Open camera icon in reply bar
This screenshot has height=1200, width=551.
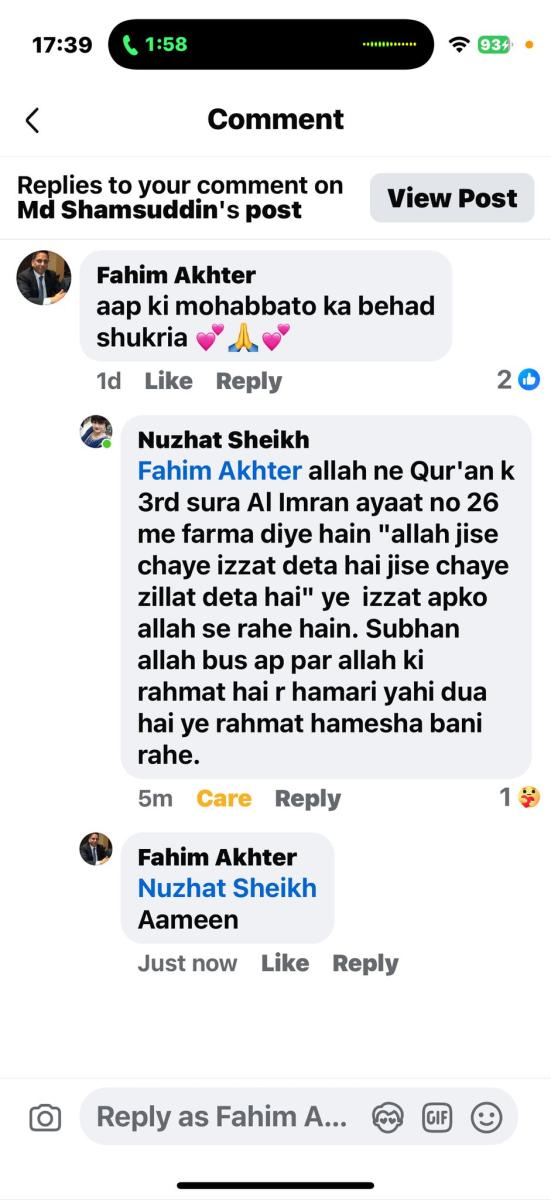(x=45, y=1118)
